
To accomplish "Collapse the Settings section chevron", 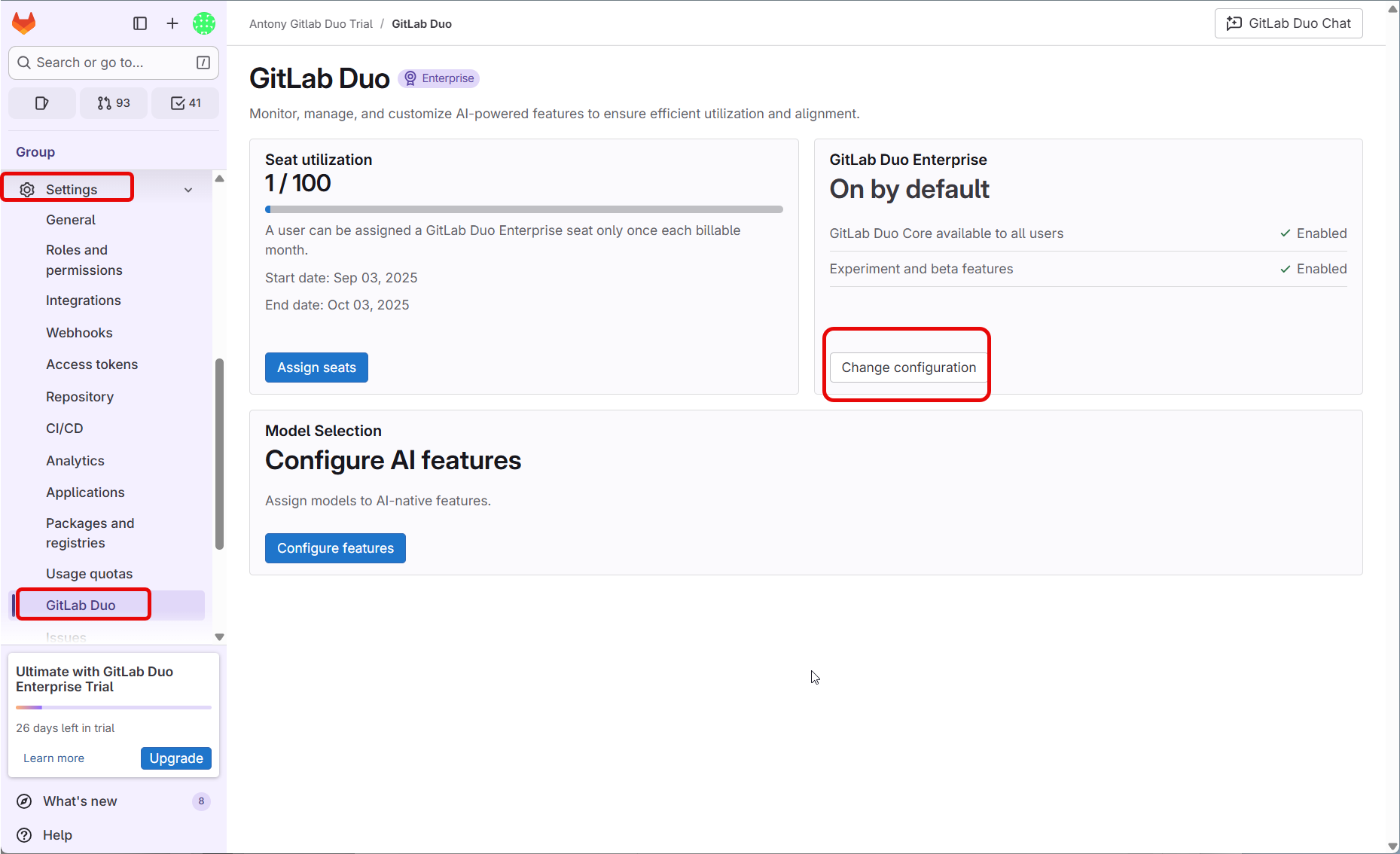I will [188, 190].
